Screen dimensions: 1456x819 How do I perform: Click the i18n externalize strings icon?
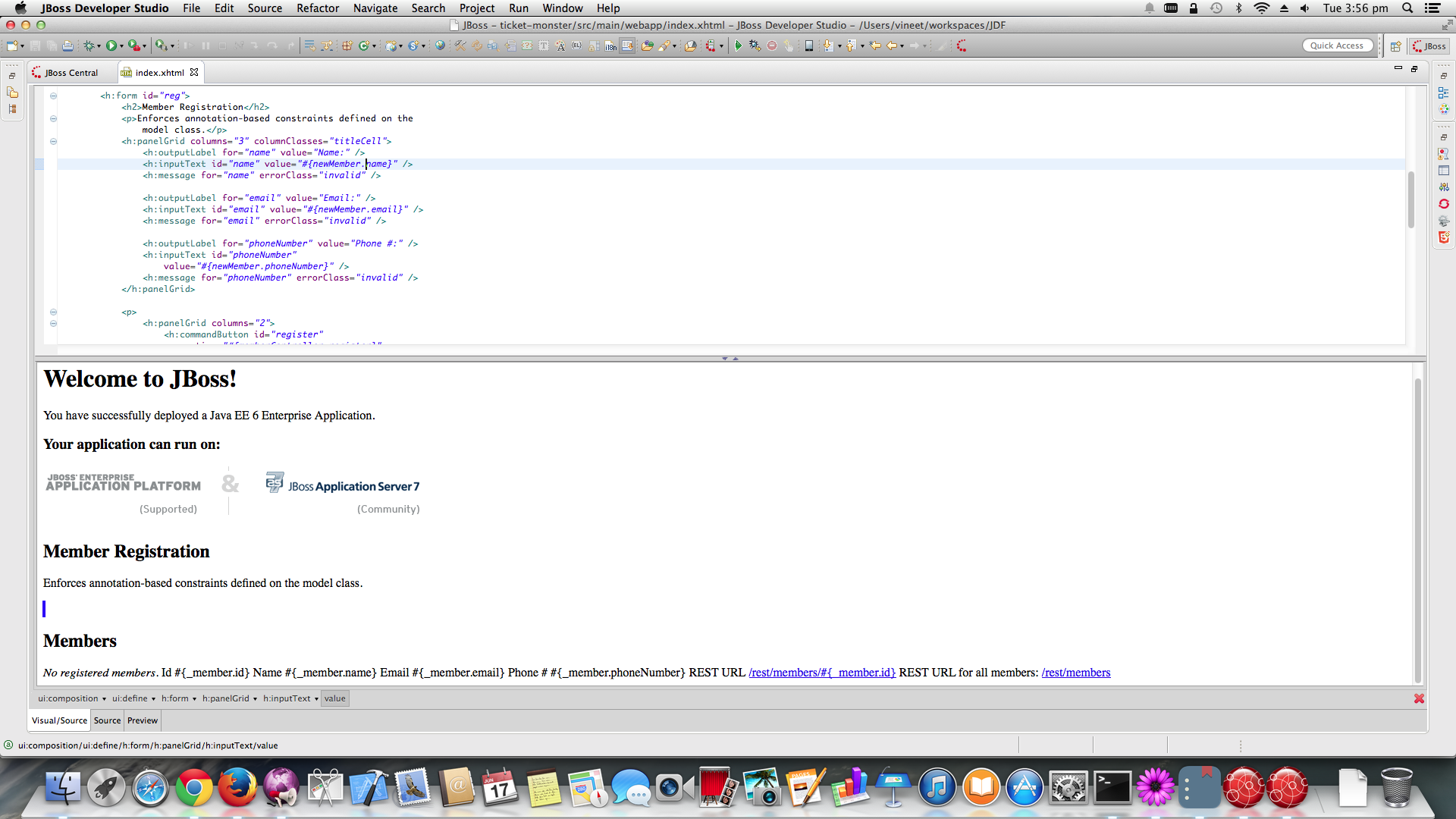(610, 46)
